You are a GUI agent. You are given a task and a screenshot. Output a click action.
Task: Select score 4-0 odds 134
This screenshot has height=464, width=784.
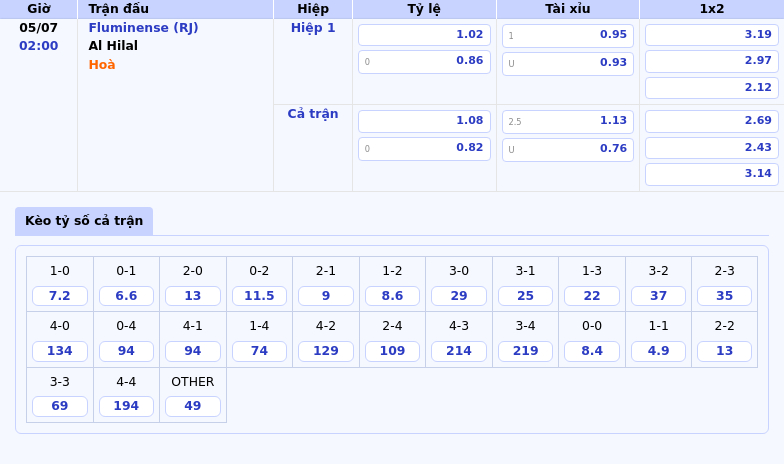tap(60, 351)
